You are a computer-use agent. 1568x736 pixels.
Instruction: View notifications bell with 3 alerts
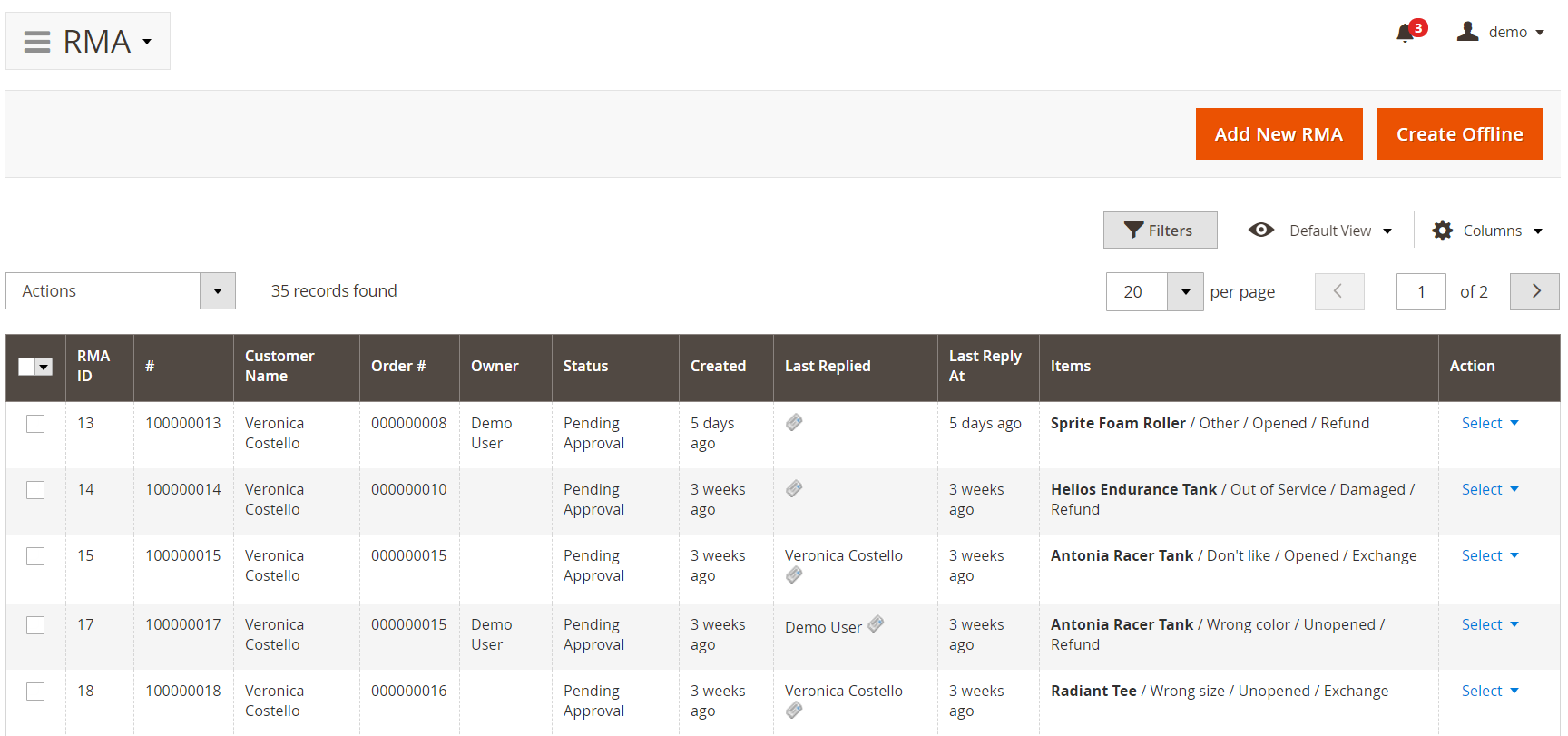[1409, 32]
